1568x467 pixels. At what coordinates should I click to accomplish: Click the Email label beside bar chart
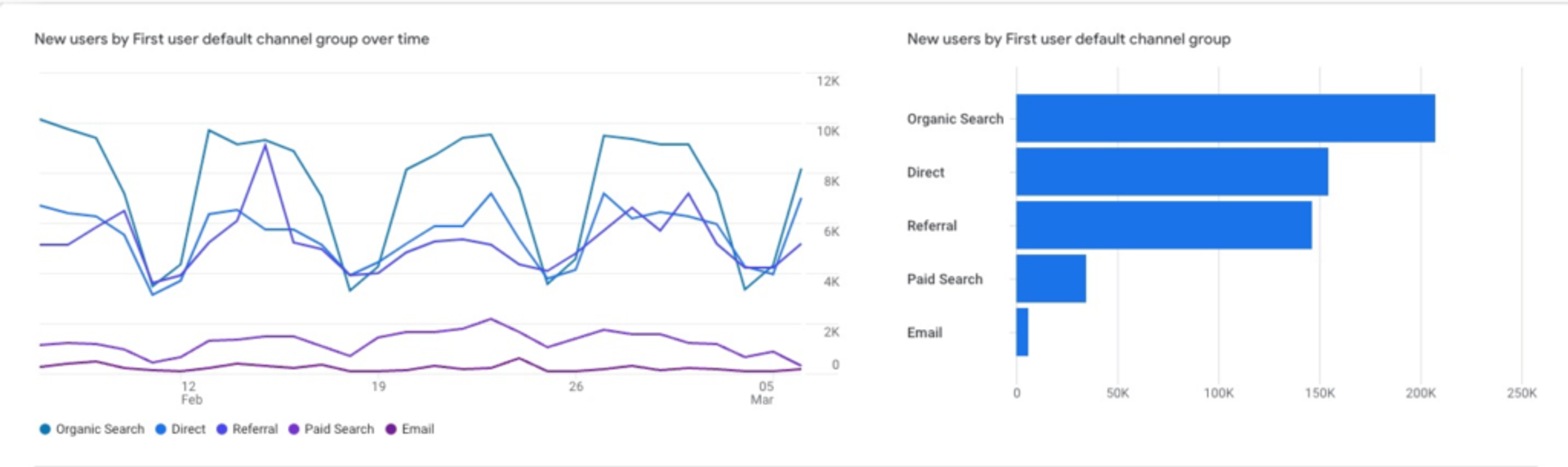pos(924,332)
